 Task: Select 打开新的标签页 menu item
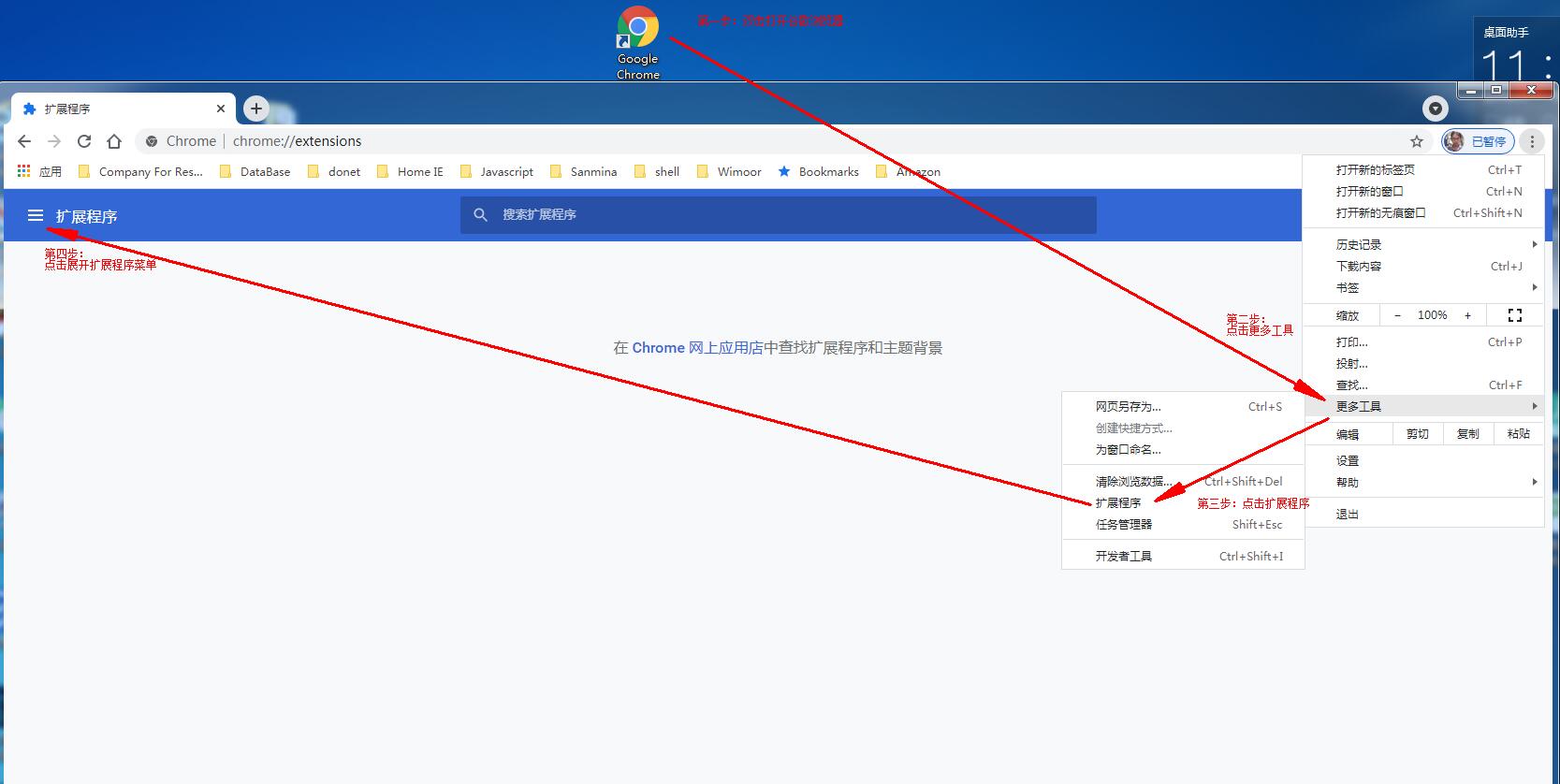point(1423,170)
